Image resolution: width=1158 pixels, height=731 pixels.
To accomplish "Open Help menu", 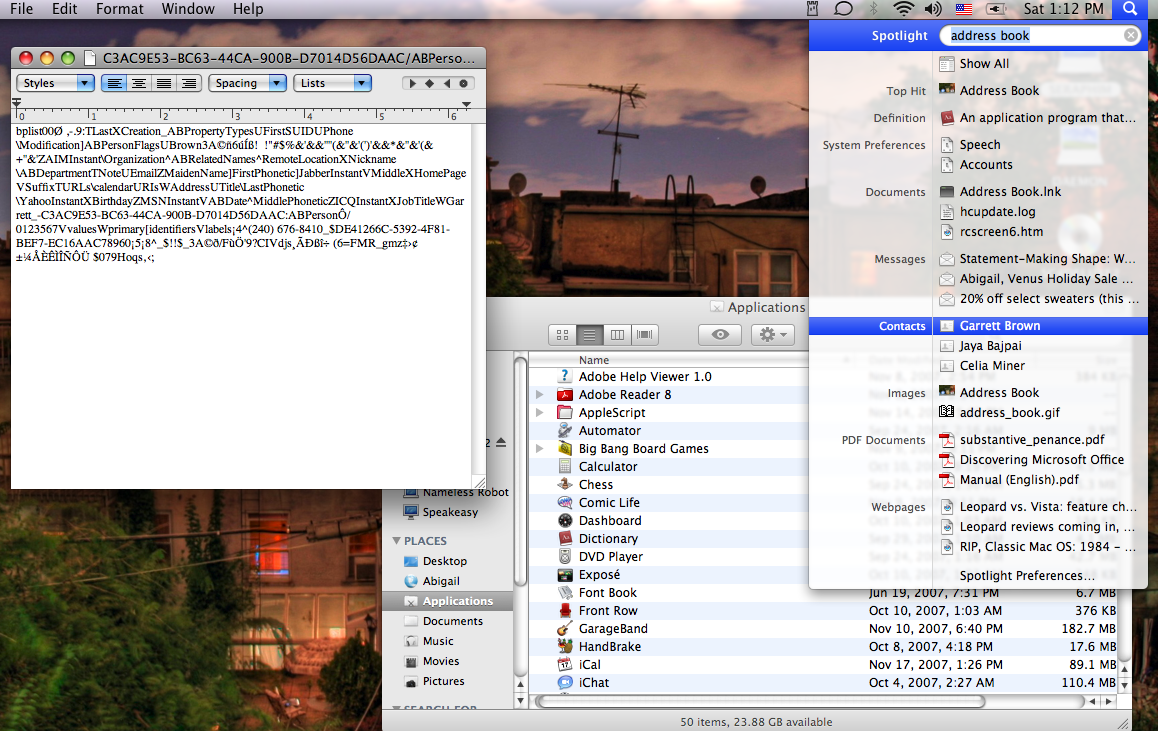I will point(248,9).
